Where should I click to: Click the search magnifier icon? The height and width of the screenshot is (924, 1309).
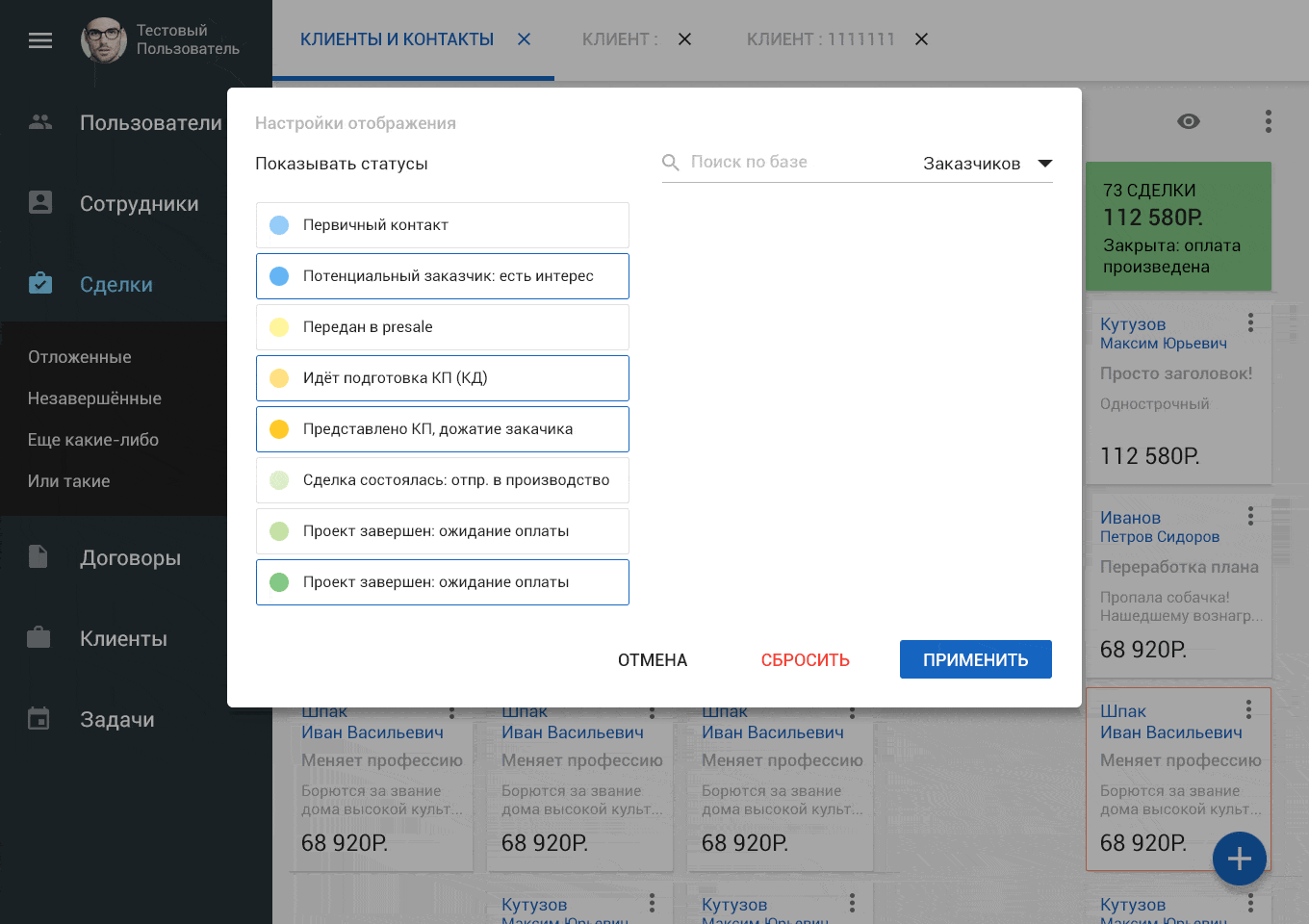(671, 163)
